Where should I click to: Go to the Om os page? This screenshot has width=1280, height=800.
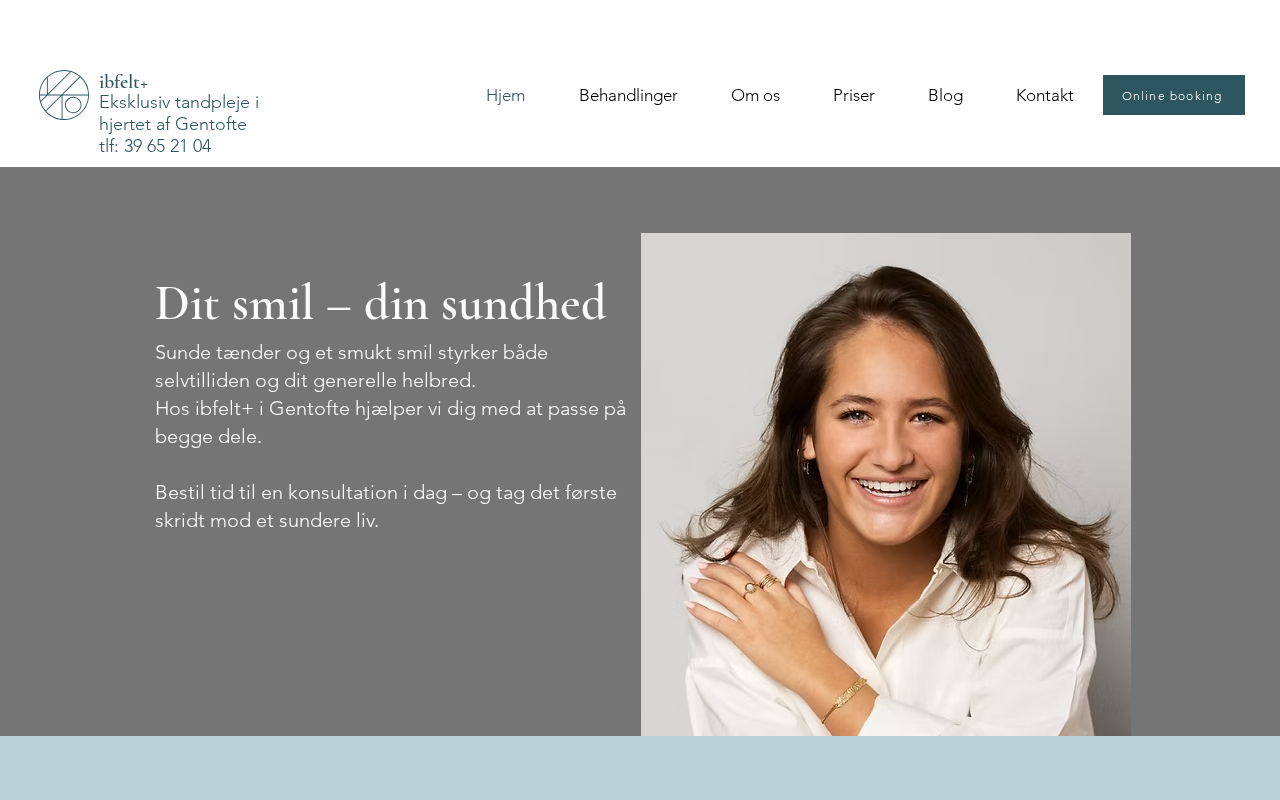click(x=755, y=95)
